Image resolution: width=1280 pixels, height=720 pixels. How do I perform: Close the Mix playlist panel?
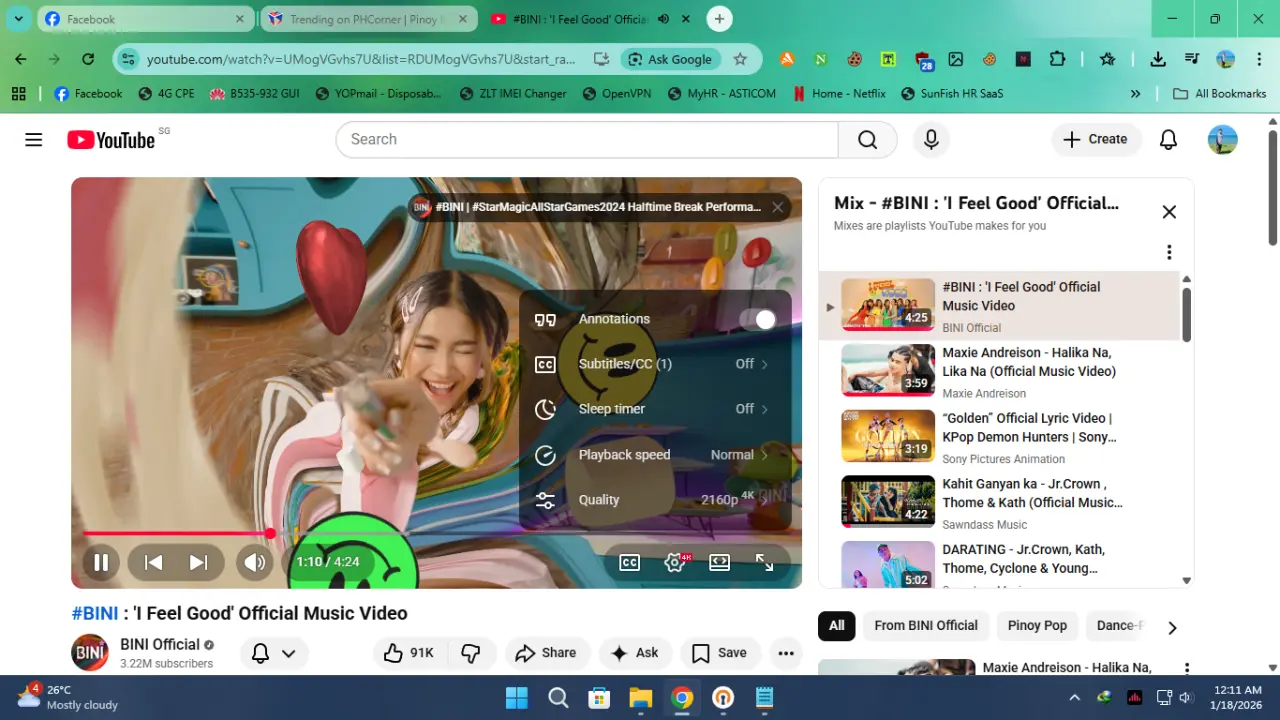[1169, 212]
